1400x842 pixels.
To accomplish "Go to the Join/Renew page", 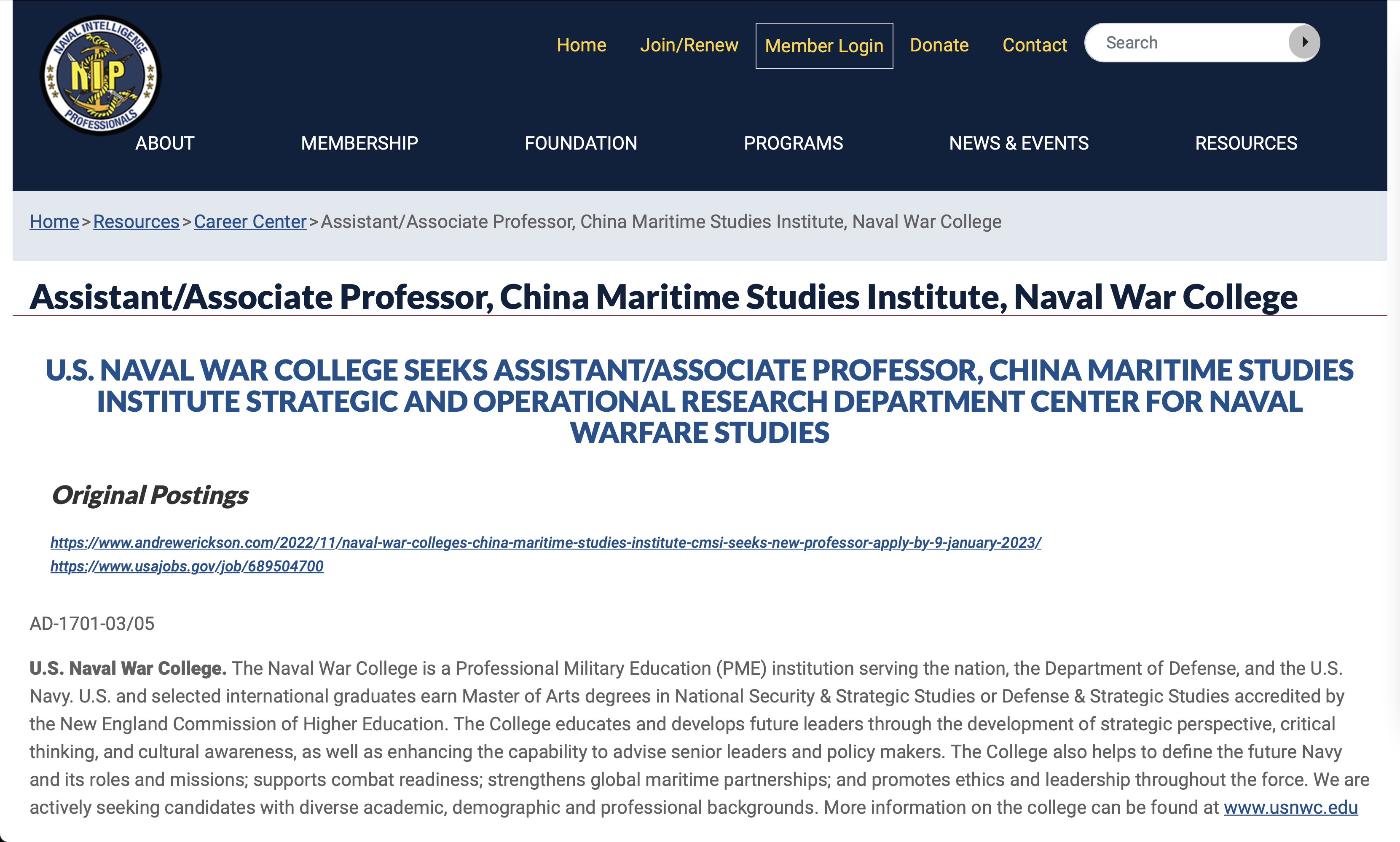I will pos(689,45).
